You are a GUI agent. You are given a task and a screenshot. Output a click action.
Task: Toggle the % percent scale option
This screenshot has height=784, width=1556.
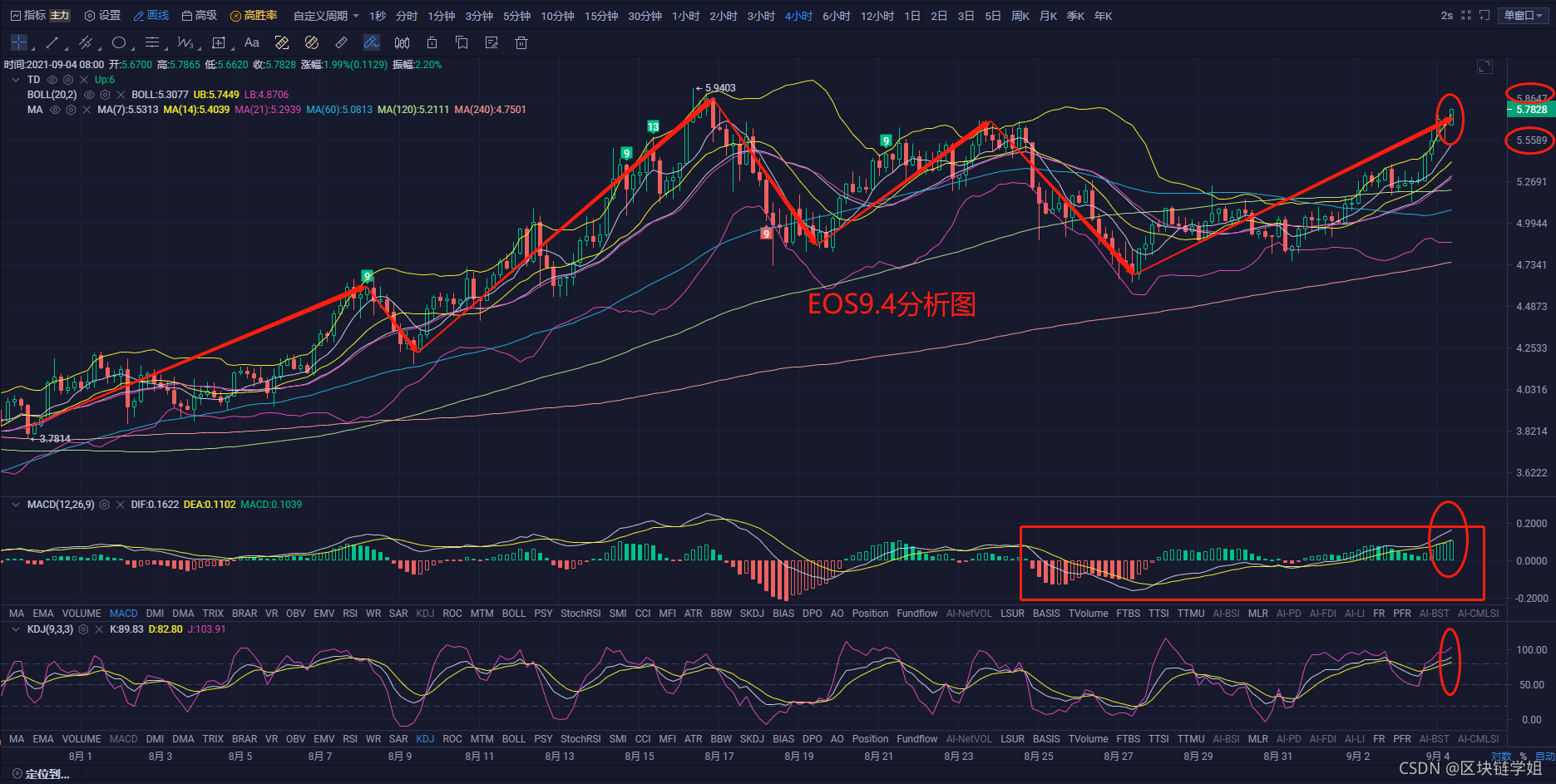[x=1524, y=756]
